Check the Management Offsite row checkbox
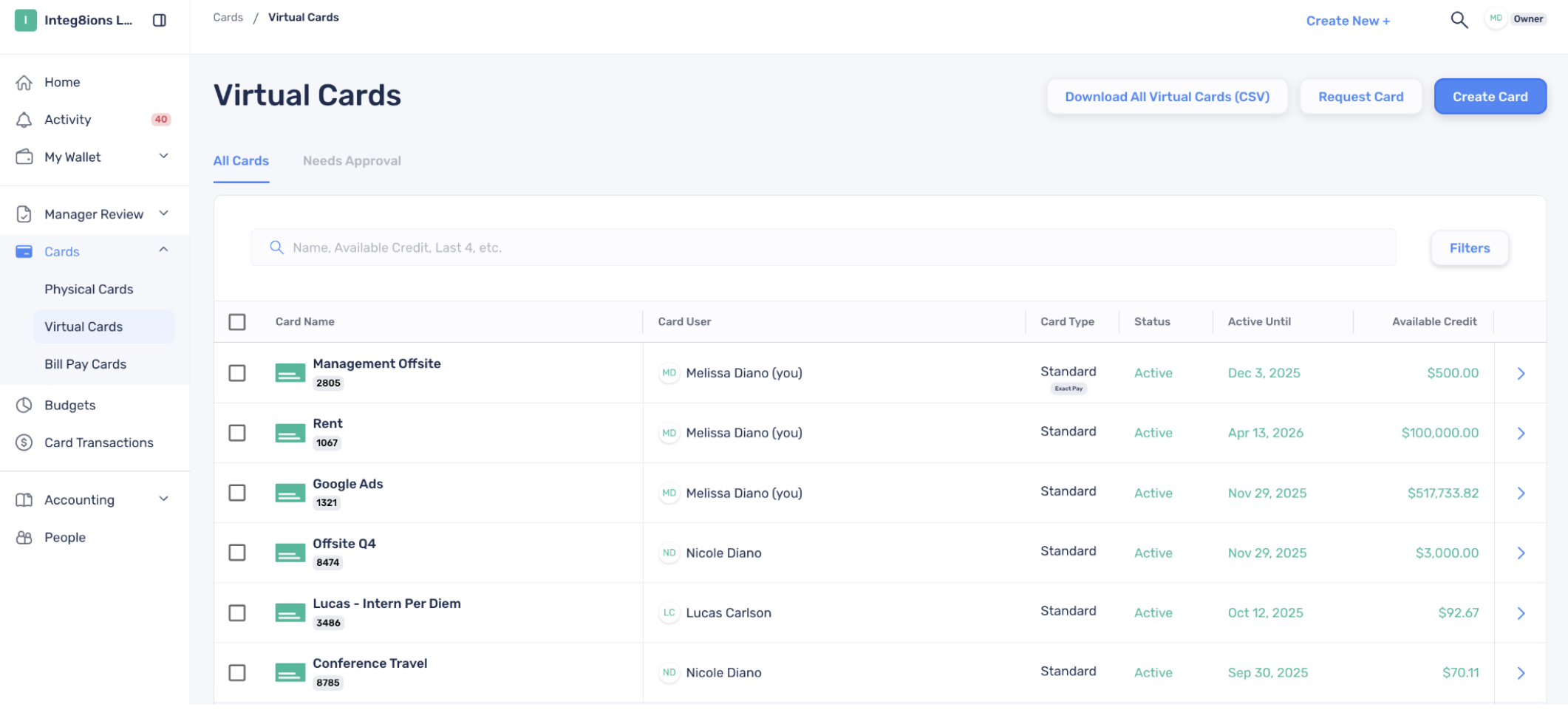Screen dimensions: 1568x721 pyautogui.click(x=237, y=373)
